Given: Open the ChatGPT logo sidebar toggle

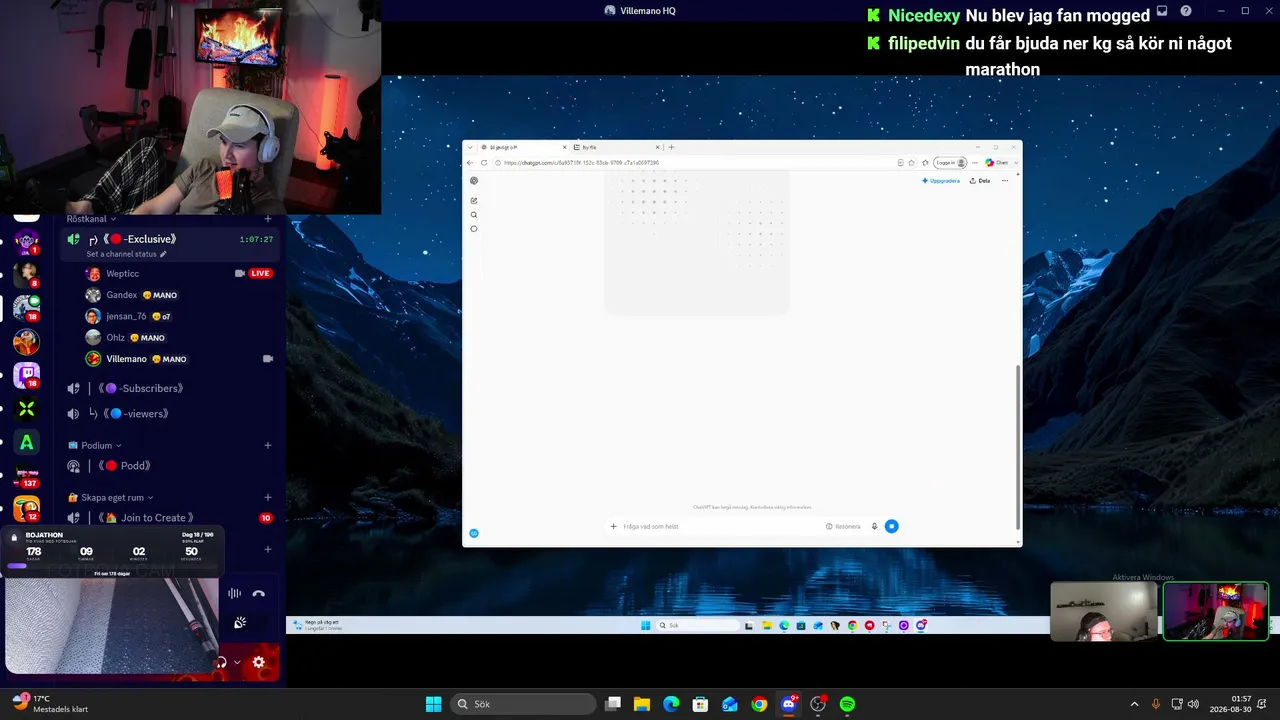Looking at the screenshot, I should point(474,181).
